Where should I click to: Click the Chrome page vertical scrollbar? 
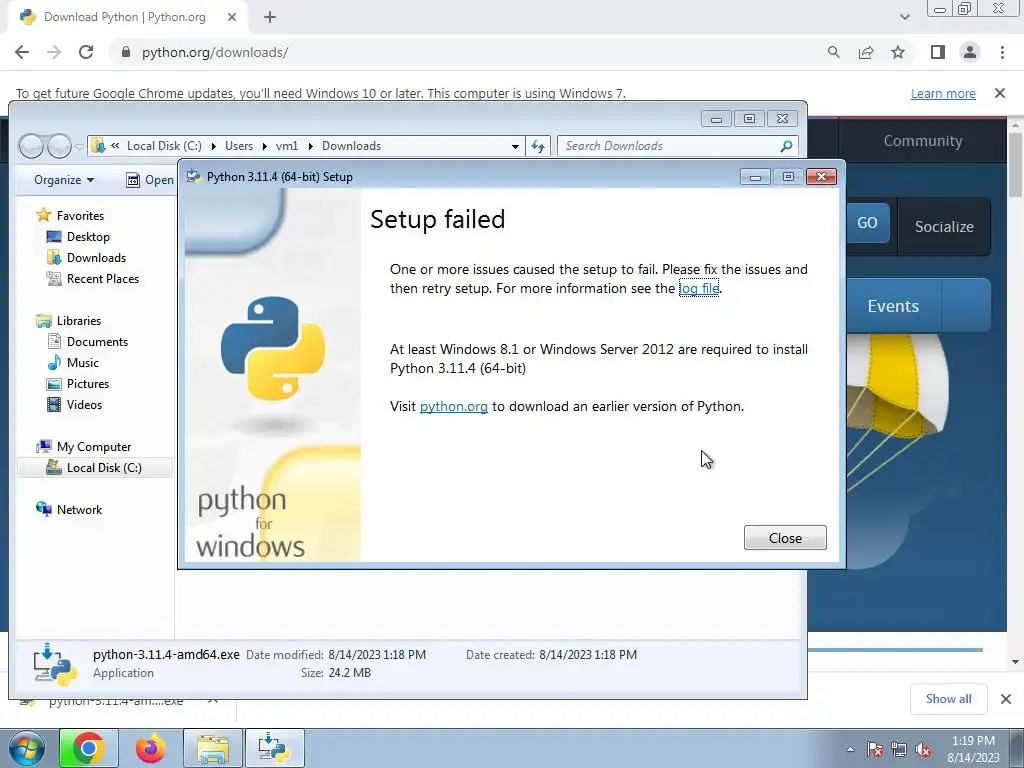(x=1015, y=165)
